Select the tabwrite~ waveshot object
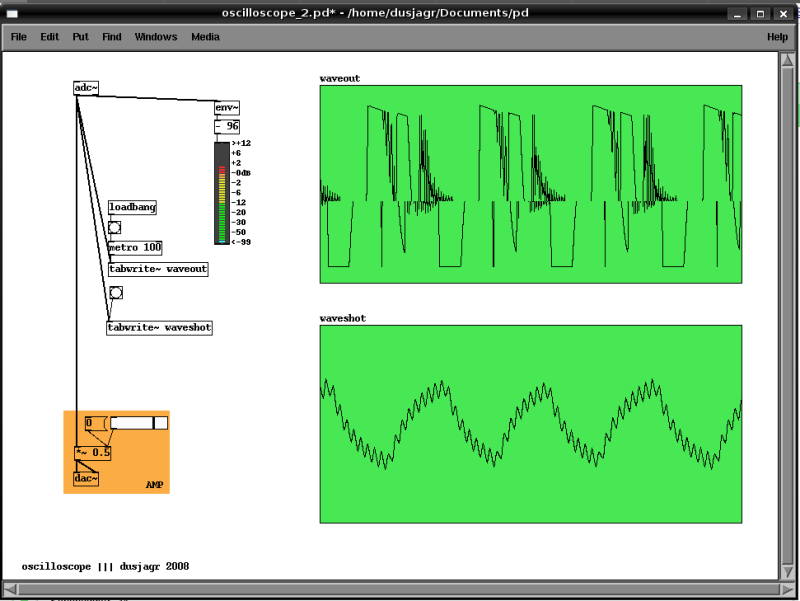The width and height of the screenshot is (800, 601). [159, 328]
